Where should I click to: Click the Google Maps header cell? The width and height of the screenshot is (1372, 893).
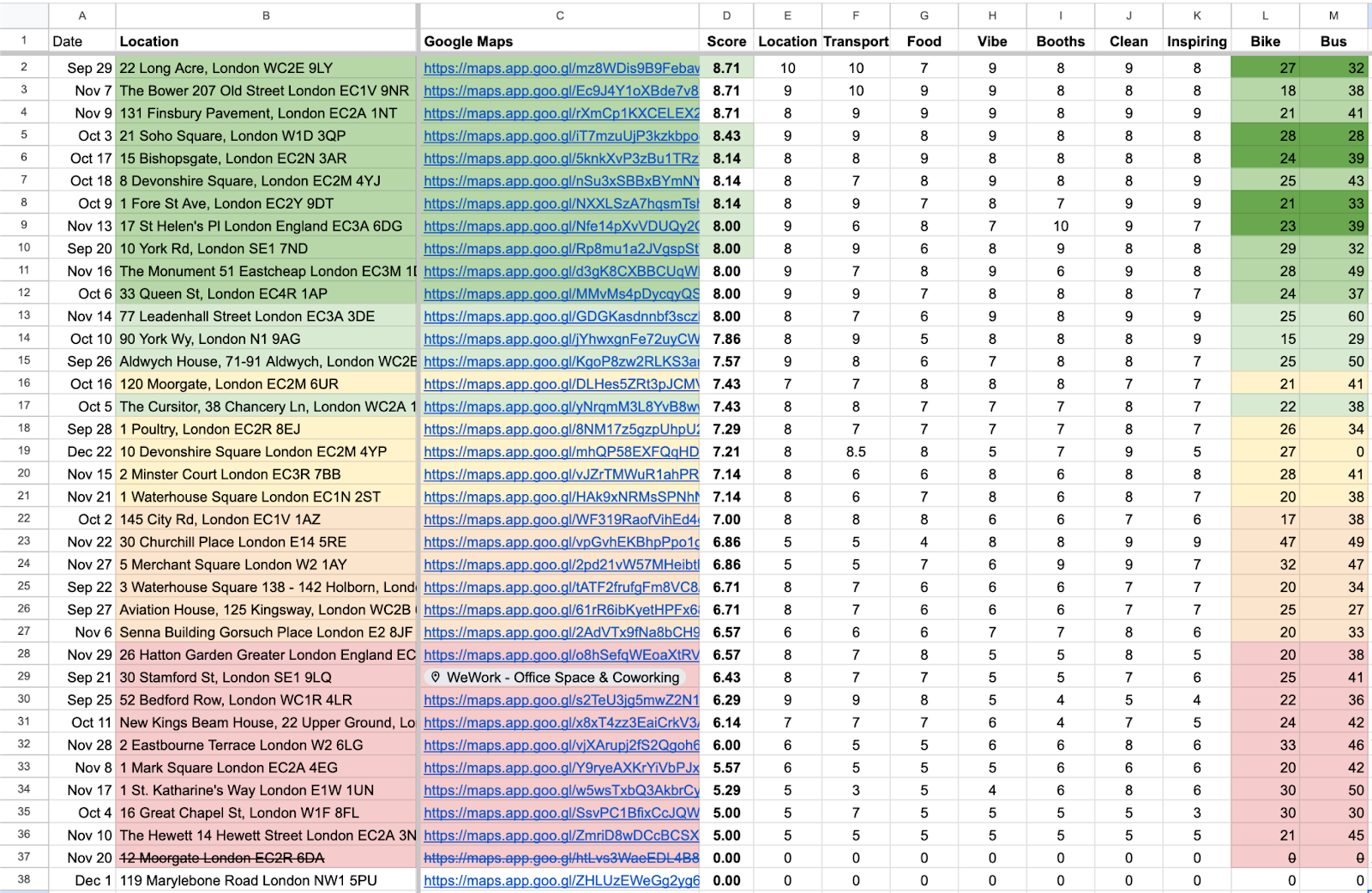[x=560, y=41]
